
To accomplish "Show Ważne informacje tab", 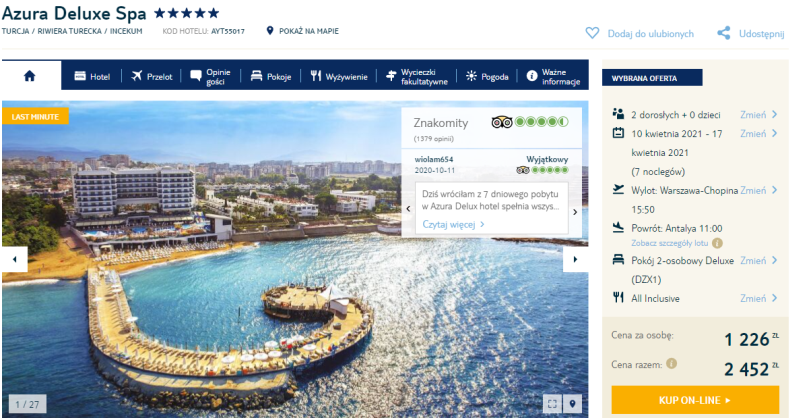I will click(x=554, y=77).
